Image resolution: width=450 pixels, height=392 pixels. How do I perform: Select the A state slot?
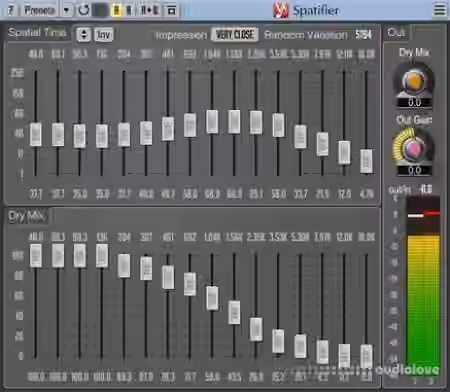tap(116, 10)
